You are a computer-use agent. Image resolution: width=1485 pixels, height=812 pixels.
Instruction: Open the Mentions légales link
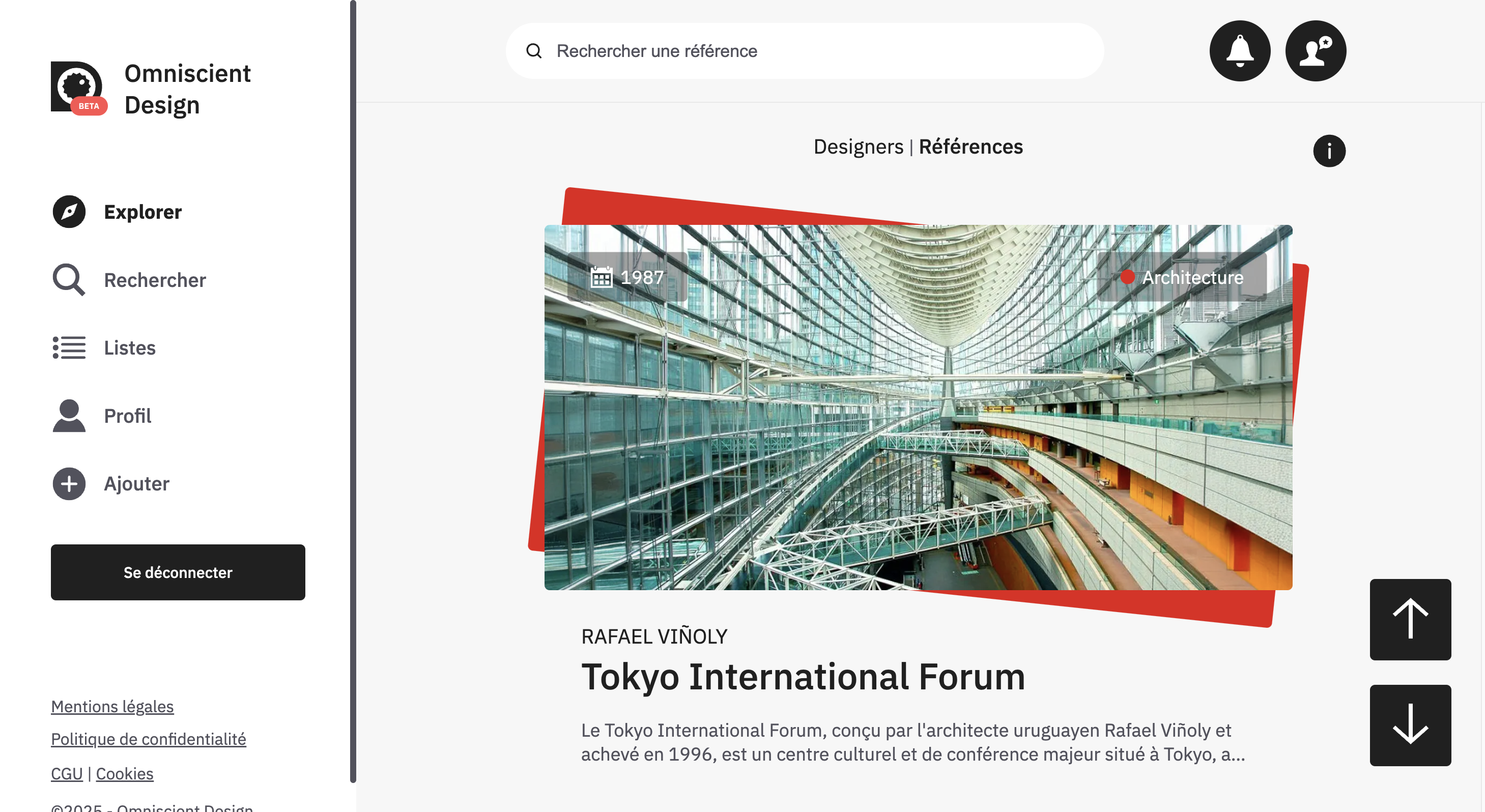click(112, 706)
